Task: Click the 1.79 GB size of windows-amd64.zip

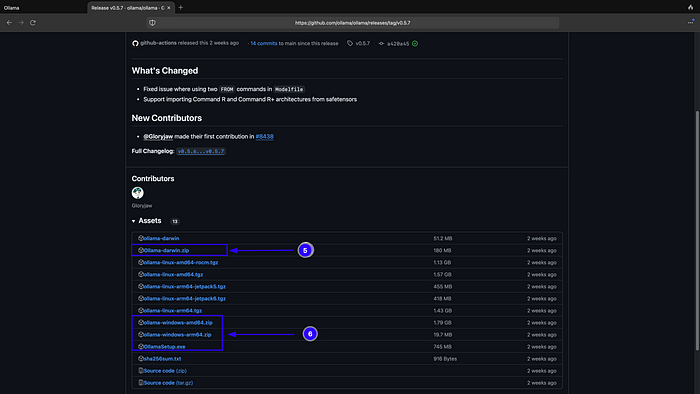Action: 442,323
